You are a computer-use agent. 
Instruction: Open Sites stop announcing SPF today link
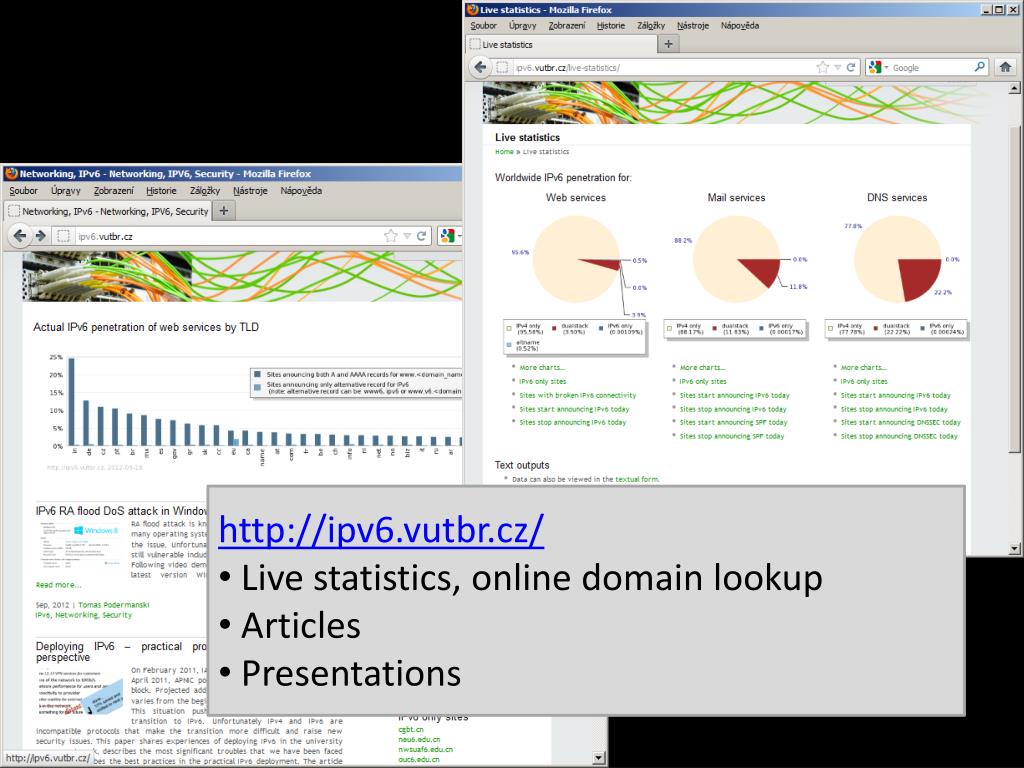coord(731,436)
